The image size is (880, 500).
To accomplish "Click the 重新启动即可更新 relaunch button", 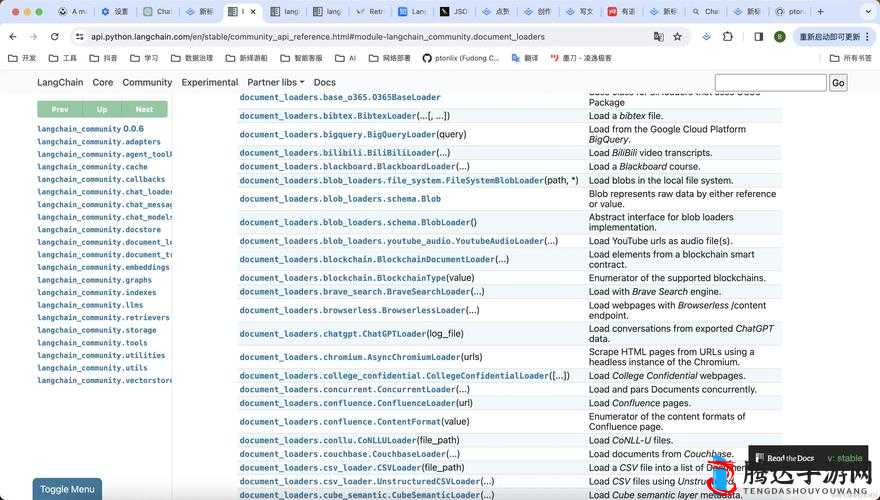I will [x=833, y=36].
